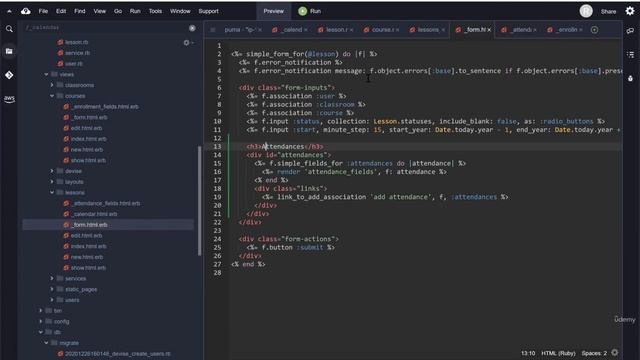Open the Window menu
The height and width of the screenshot is (360, 640).
point(180,11)
